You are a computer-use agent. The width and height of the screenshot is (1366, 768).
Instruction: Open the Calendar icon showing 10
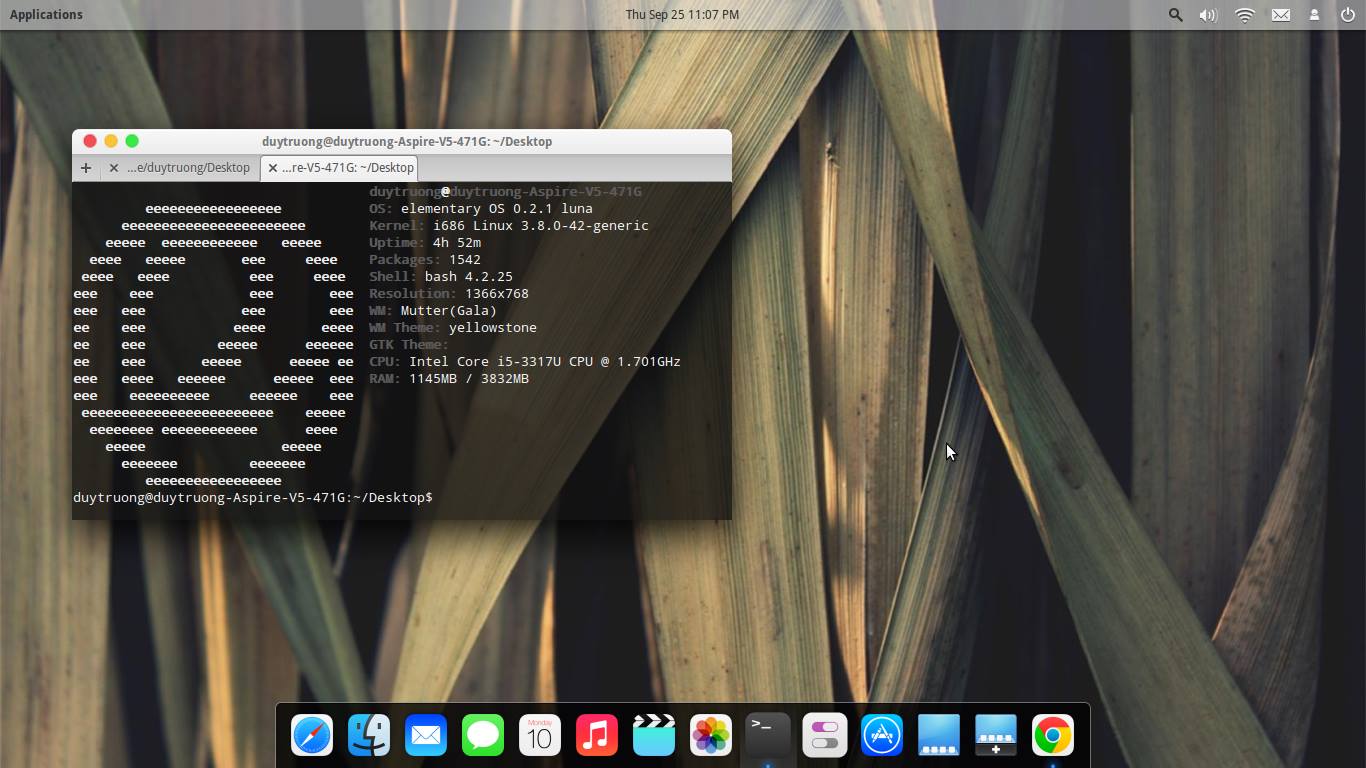point(540,735)
